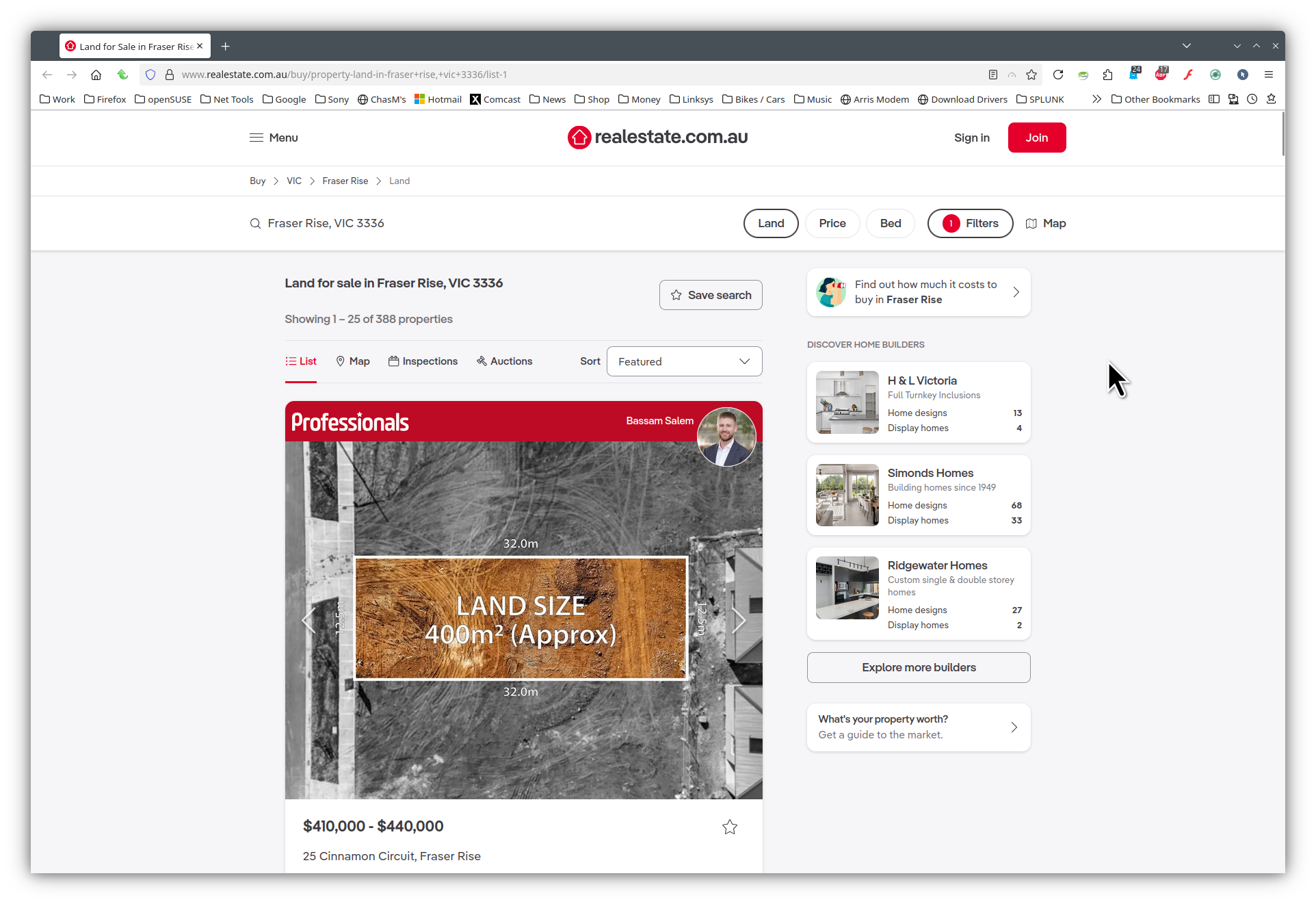
Task: Open the Bed filter
Action: tap(891, 224)
